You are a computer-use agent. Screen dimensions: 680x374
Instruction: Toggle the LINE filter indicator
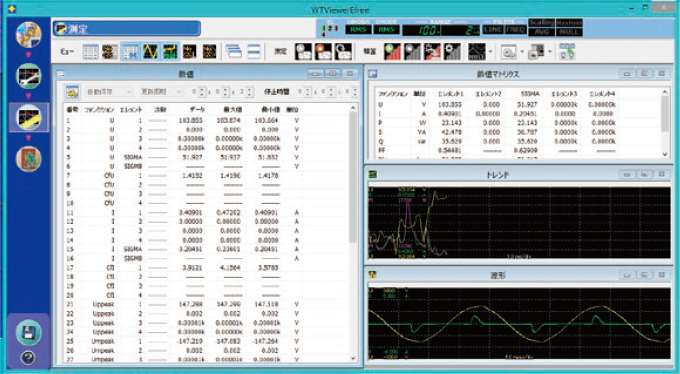pyautogui.click(x=493, y=30)
